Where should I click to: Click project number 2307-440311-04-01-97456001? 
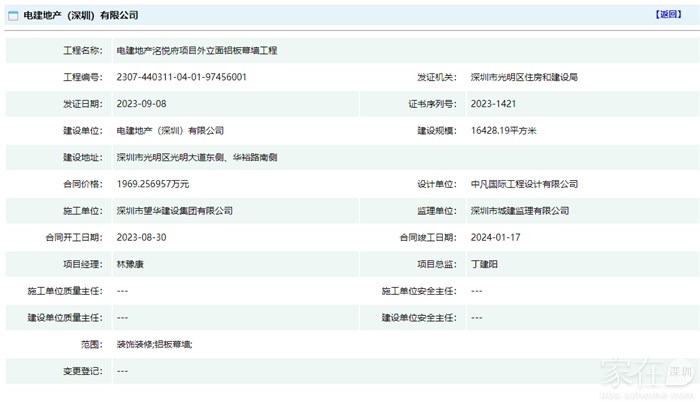coord(181,77)
